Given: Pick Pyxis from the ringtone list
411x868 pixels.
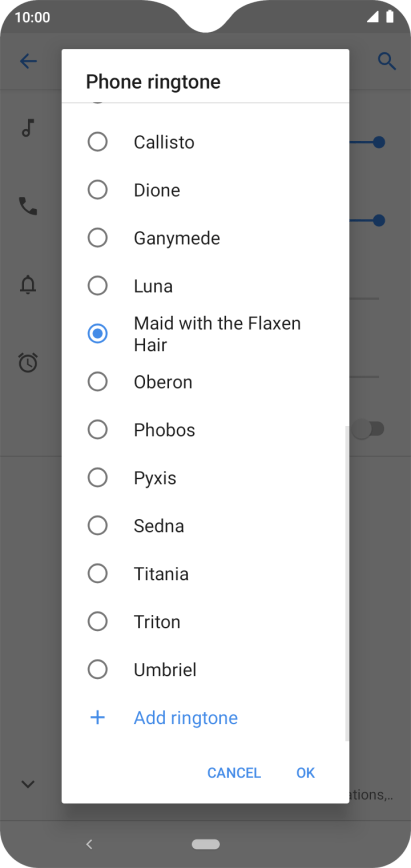Looking at the screenshot, I should click(x=205, y=478).
